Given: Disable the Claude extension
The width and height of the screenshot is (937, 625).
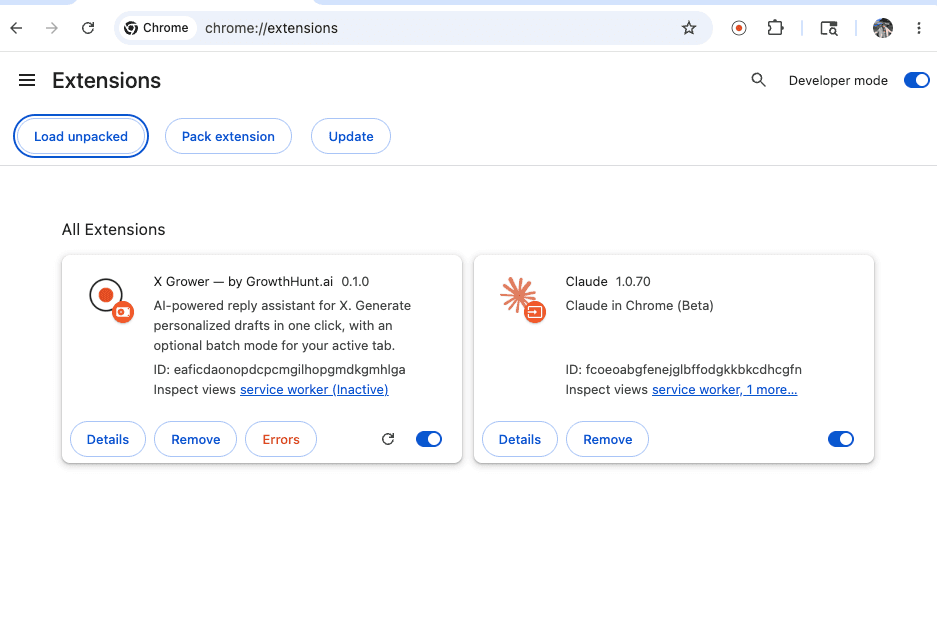Looking at the screenshot, I should tap(841, 439).
